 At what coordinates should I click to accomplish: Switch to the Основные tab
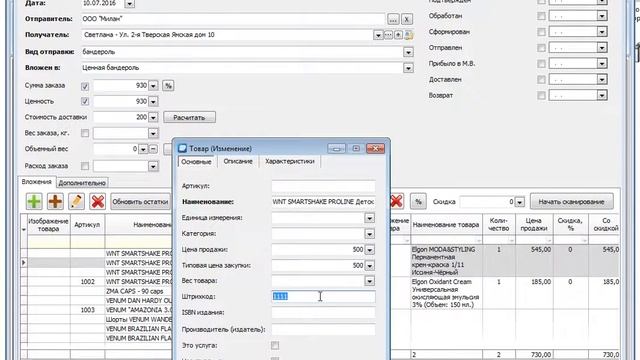point(196,162)
